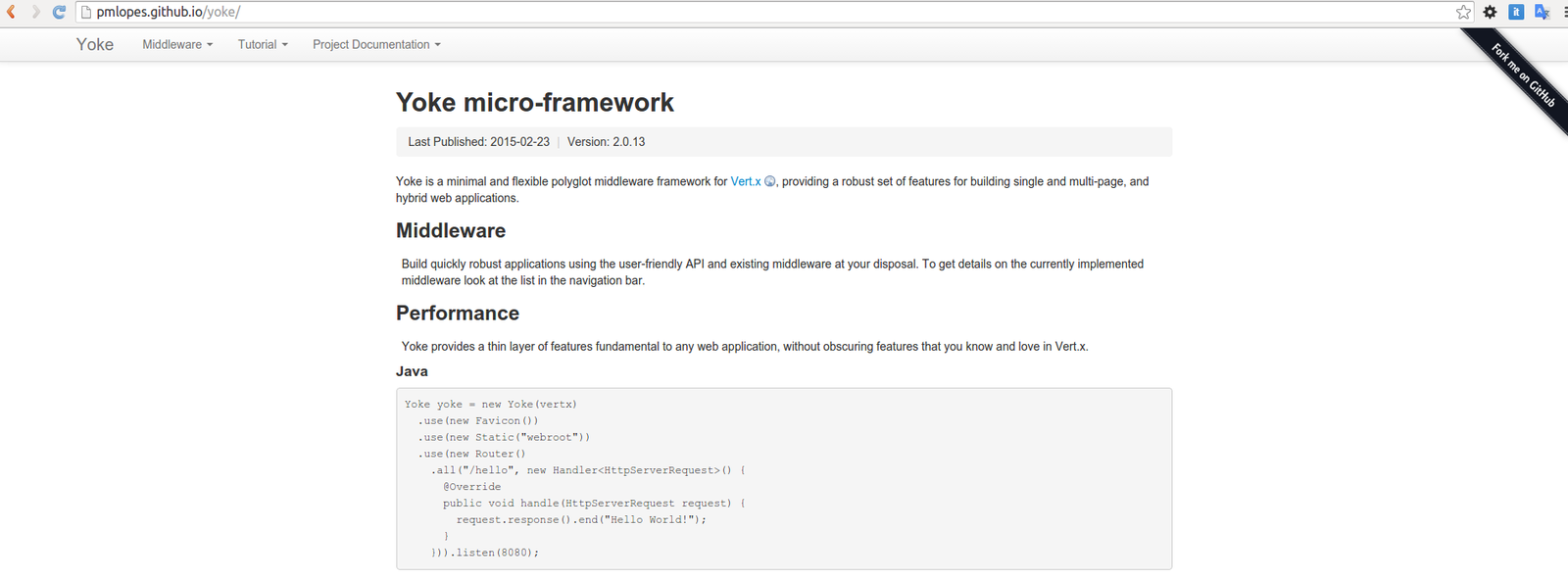Click the page info icon before the URL
The width and height of the screenshot is (1568, 579).
85,12
